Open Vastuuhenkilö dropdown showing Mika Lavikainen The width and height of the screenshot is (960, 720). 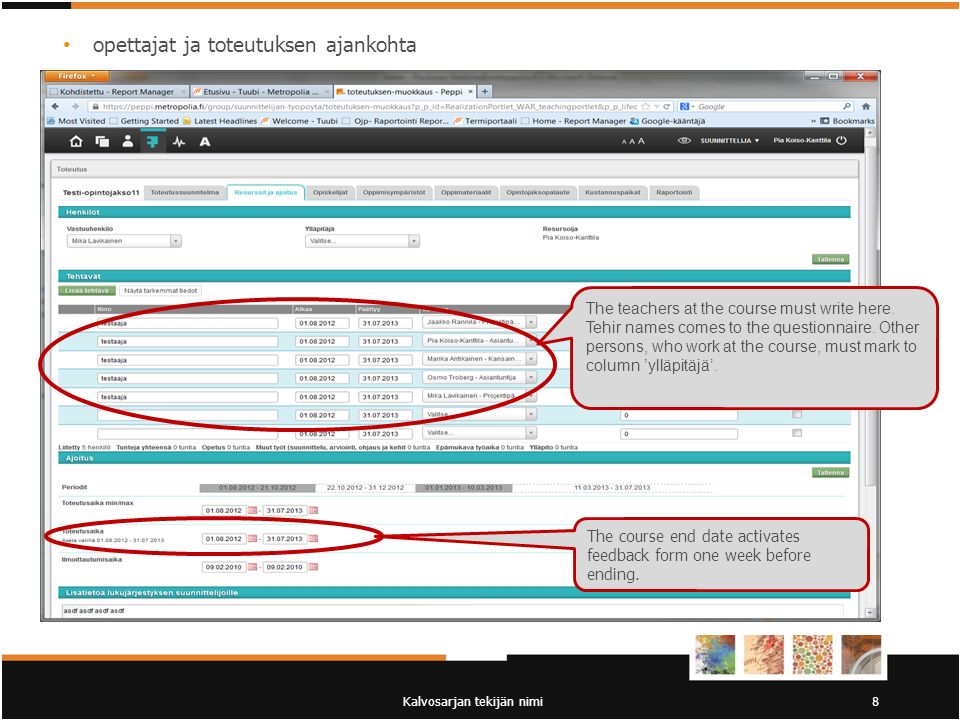pos(124,241)
